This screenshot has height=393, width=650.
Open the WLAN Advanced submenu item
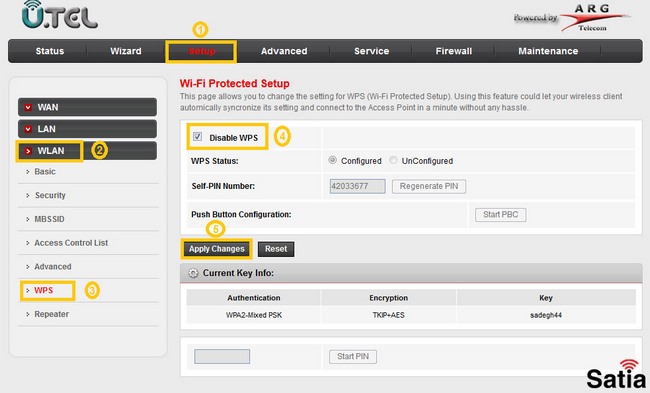[53, 267]
